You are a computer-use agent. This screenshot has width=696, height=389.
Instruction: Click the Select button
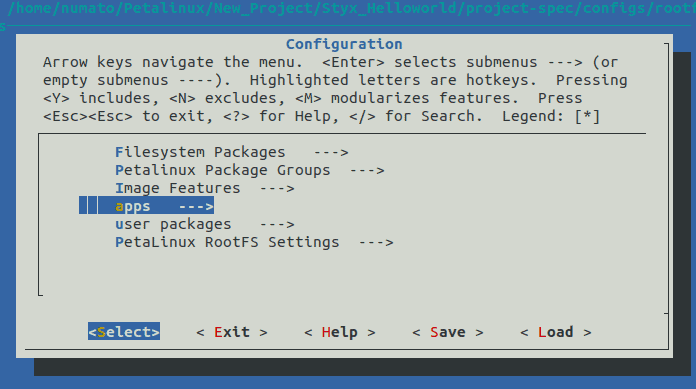pyautogui.click(x=124, y=332)
